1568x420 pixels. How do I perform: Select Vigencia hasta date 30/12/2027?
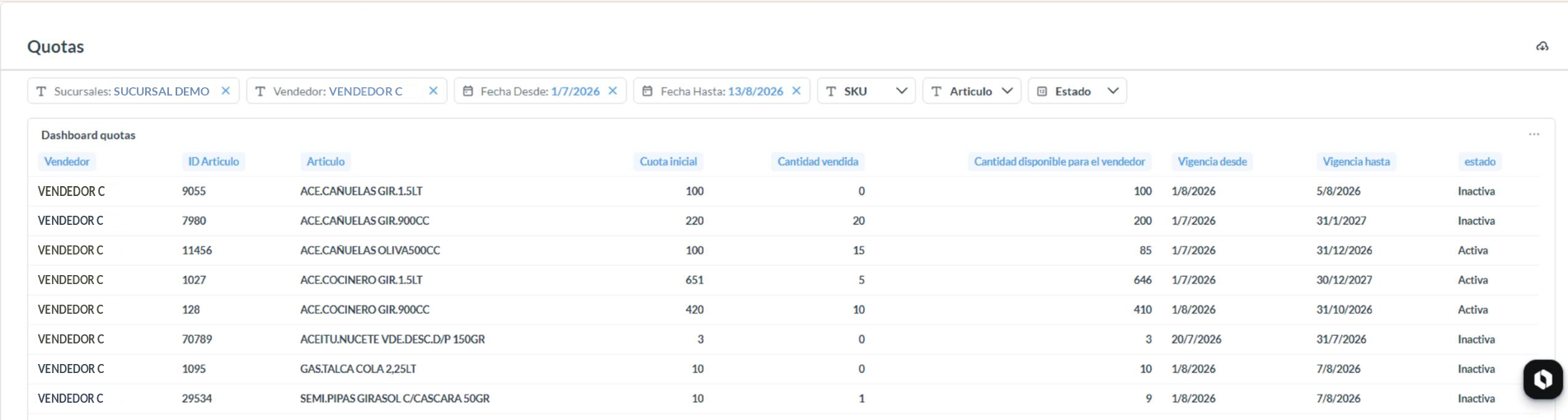click(1345, 280)
